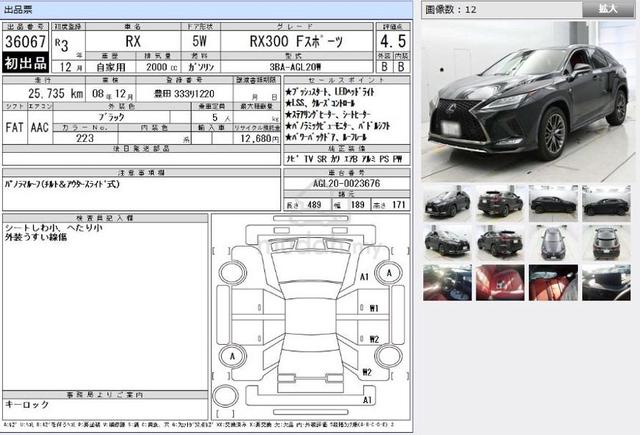
Task: Click the width value 189
Action: [x=357, y=204]
